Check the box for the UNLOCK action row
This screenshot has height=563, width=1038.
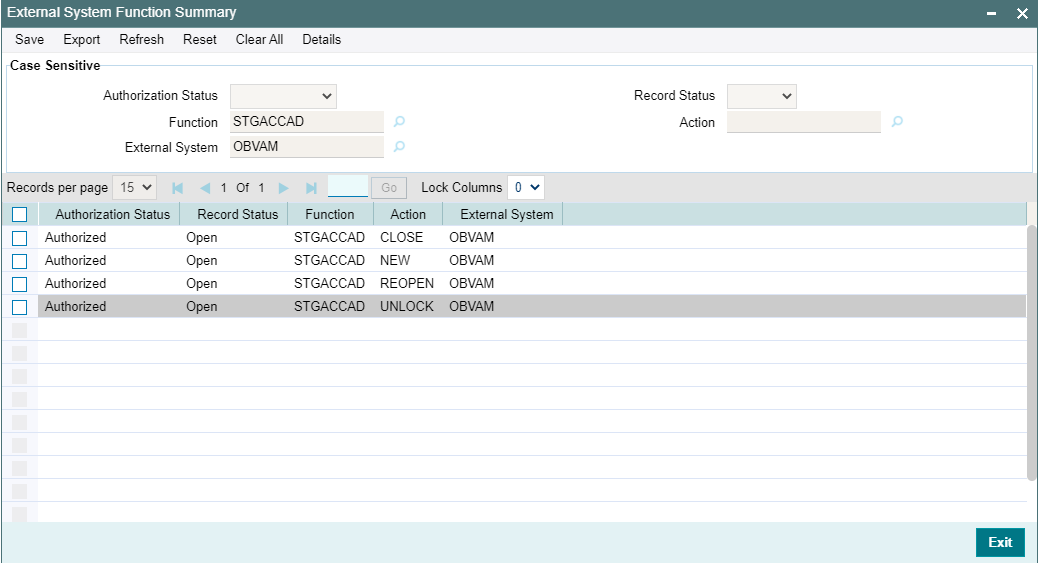click(x=20, y=307)
